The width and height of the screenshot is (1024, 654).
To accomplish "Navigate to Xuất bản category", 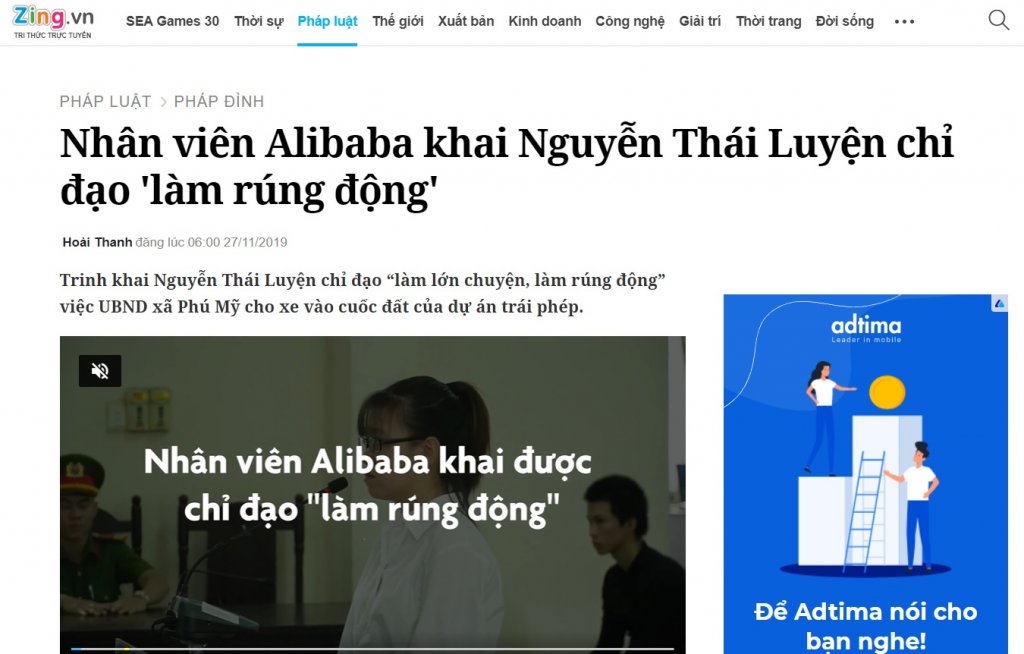I will coord(466,22).
